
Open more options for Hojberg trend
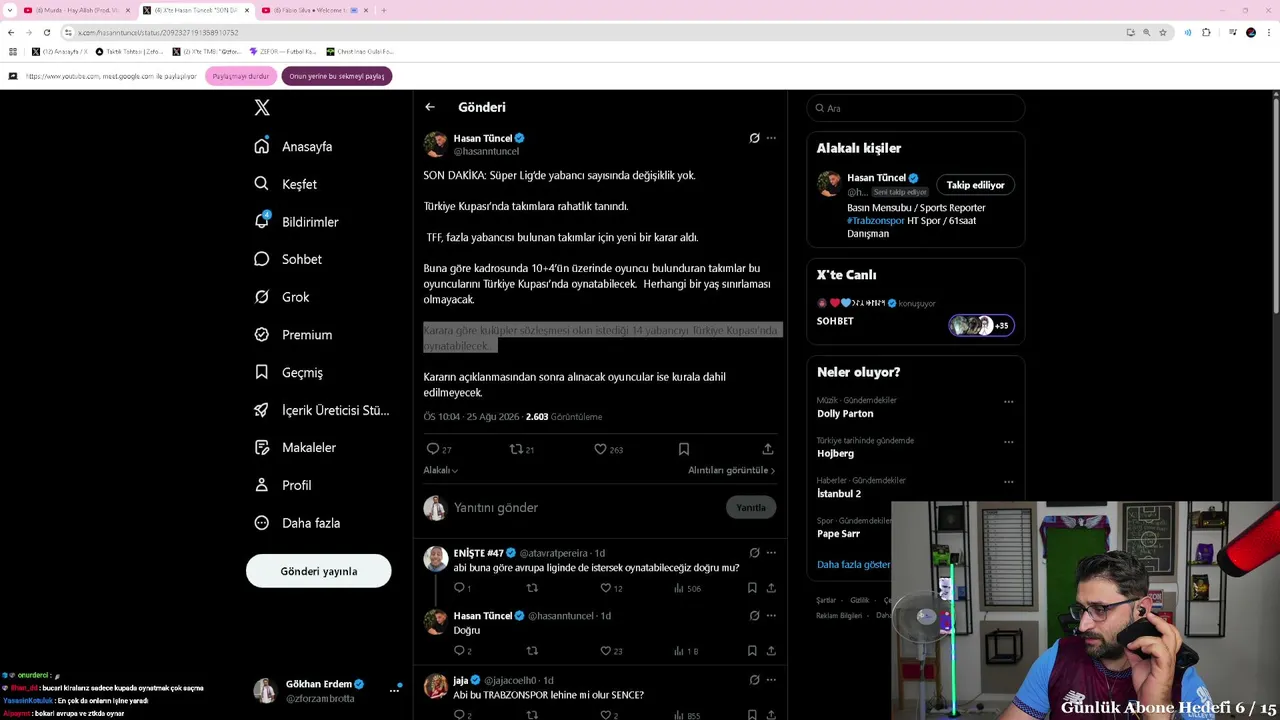point(1008,442)
